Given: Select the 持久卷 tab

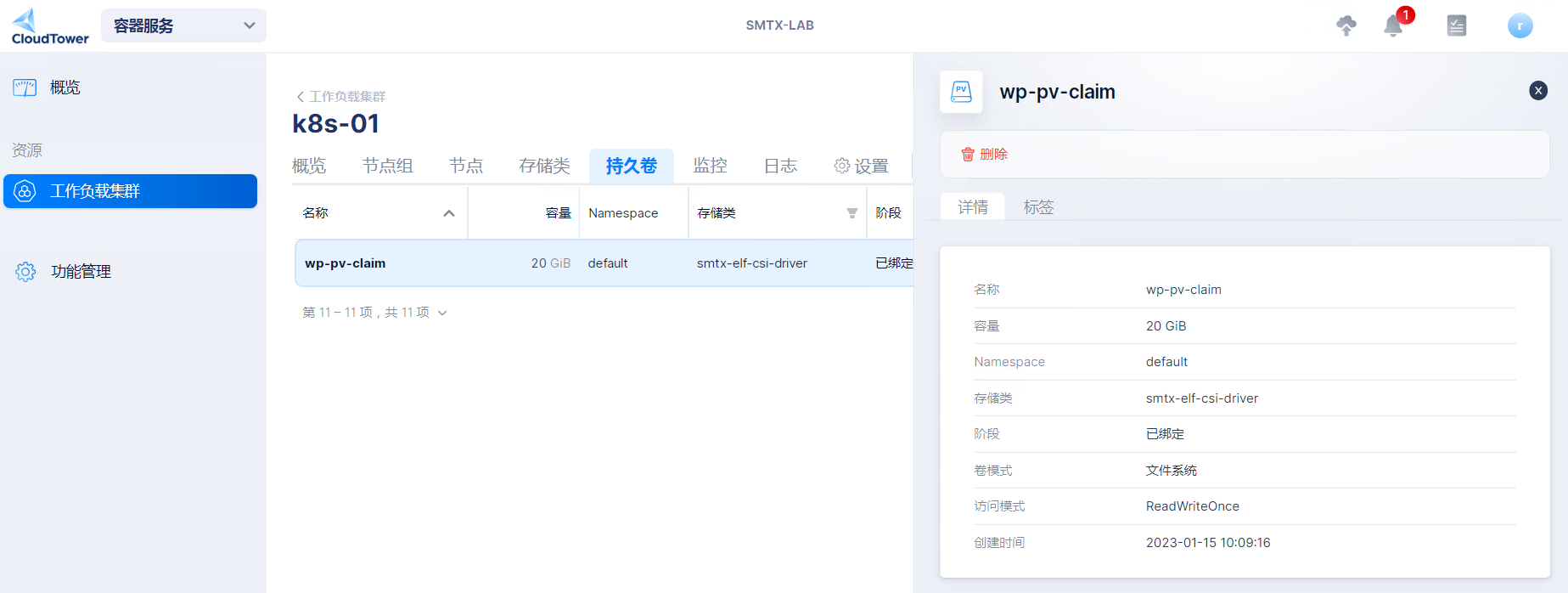Looking at the screenshot, I should pos(632,166).
